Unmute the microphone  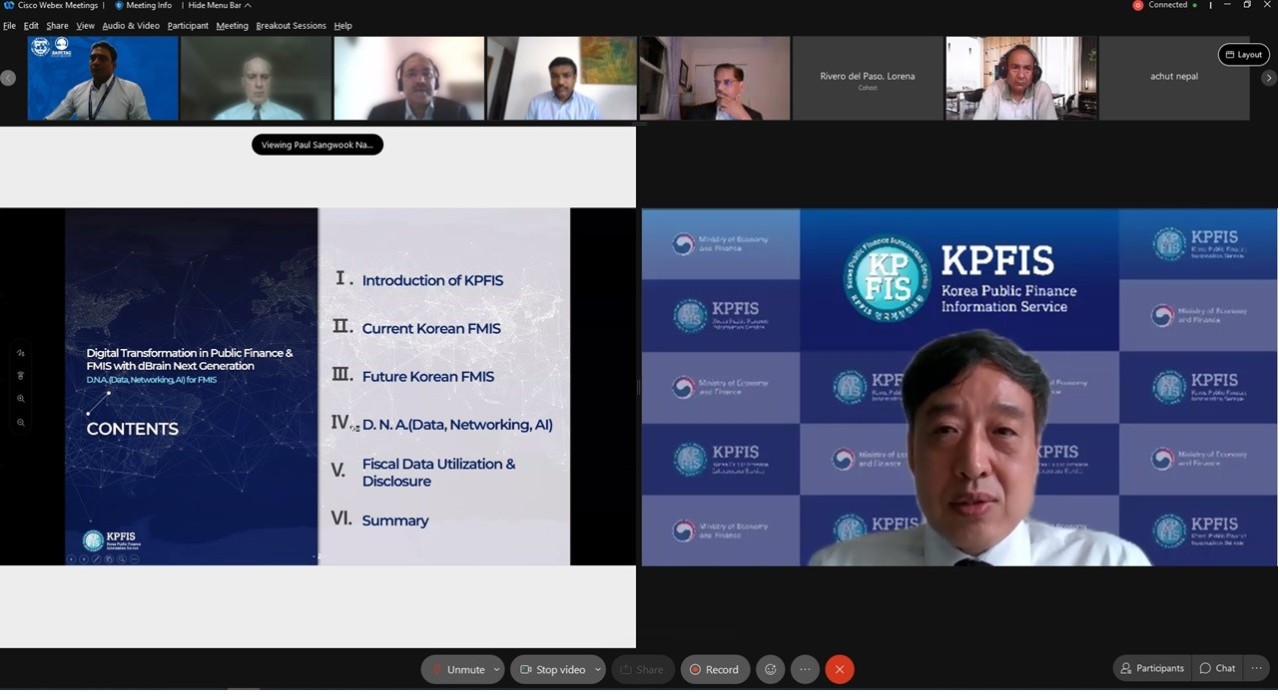click(457, 669)
